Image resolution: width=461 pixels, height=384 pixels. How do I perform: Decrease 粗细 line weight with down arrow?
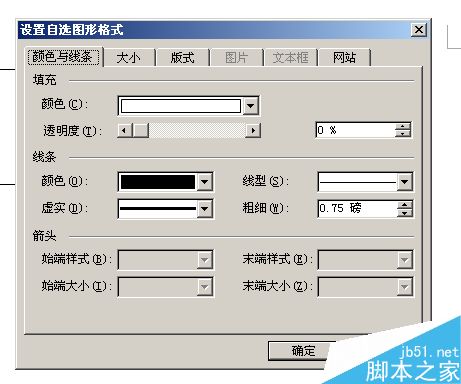tap(405, 213)
